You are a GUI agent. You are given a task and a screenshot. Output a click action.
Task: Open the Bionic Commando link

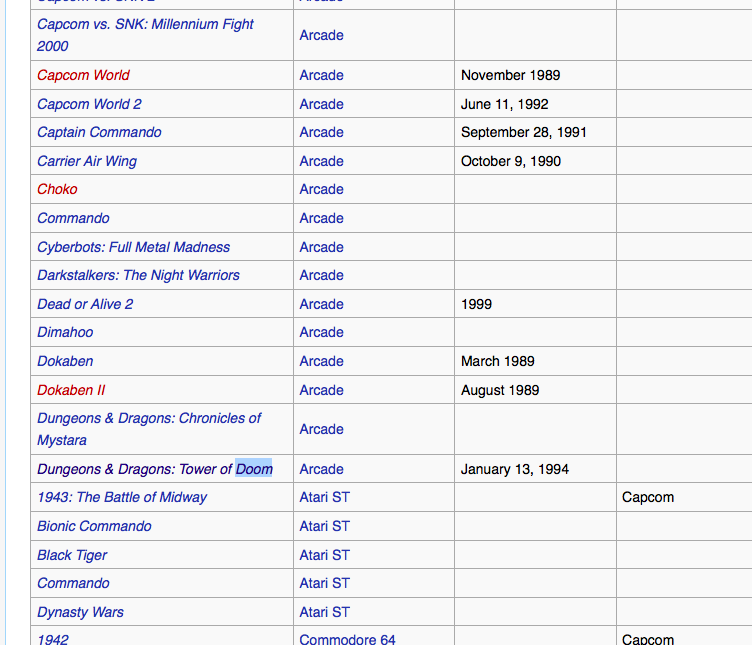click(x=94, y=526)
